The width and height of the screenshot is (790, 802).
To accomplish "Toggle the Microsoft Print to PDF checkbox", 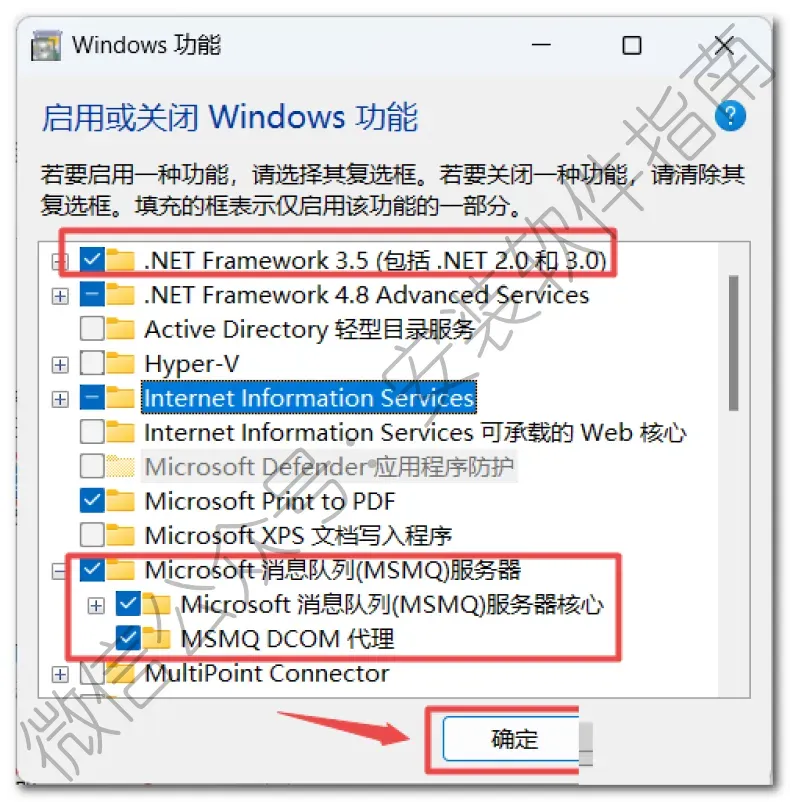I will tap(93, 501).
